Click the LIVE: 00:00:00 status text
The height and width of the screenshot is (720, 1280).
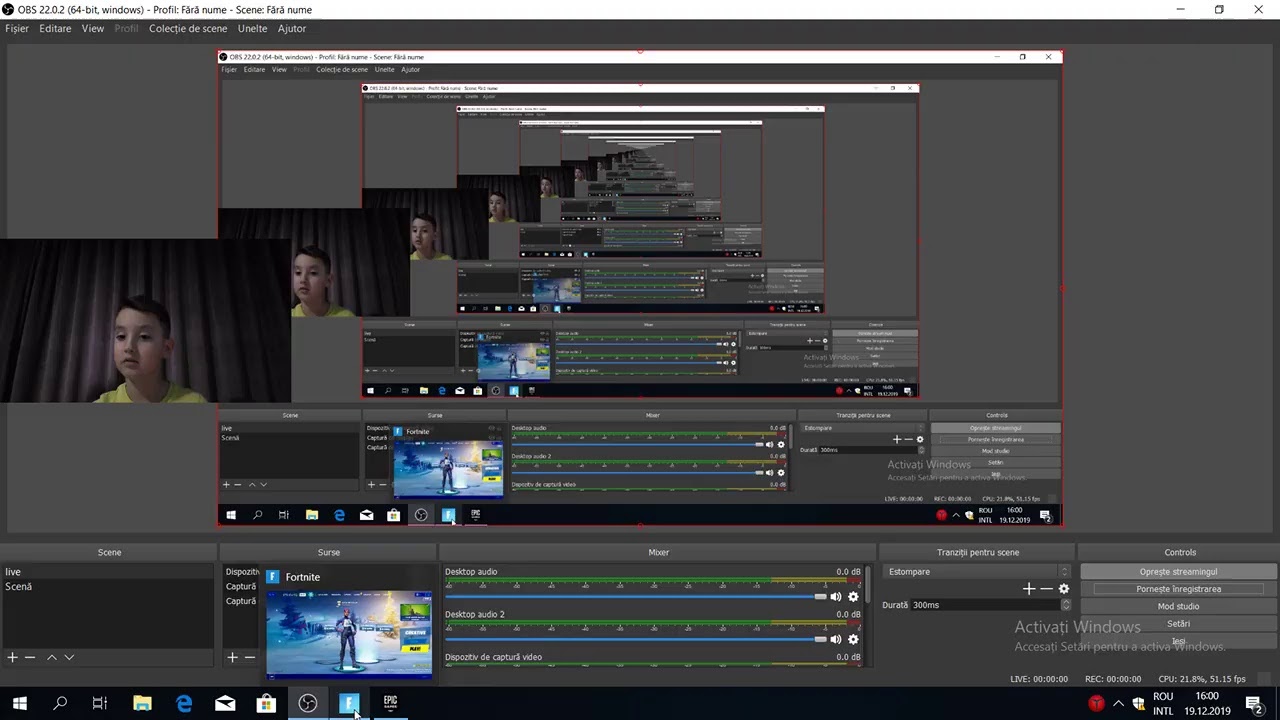click(1039, 679)
